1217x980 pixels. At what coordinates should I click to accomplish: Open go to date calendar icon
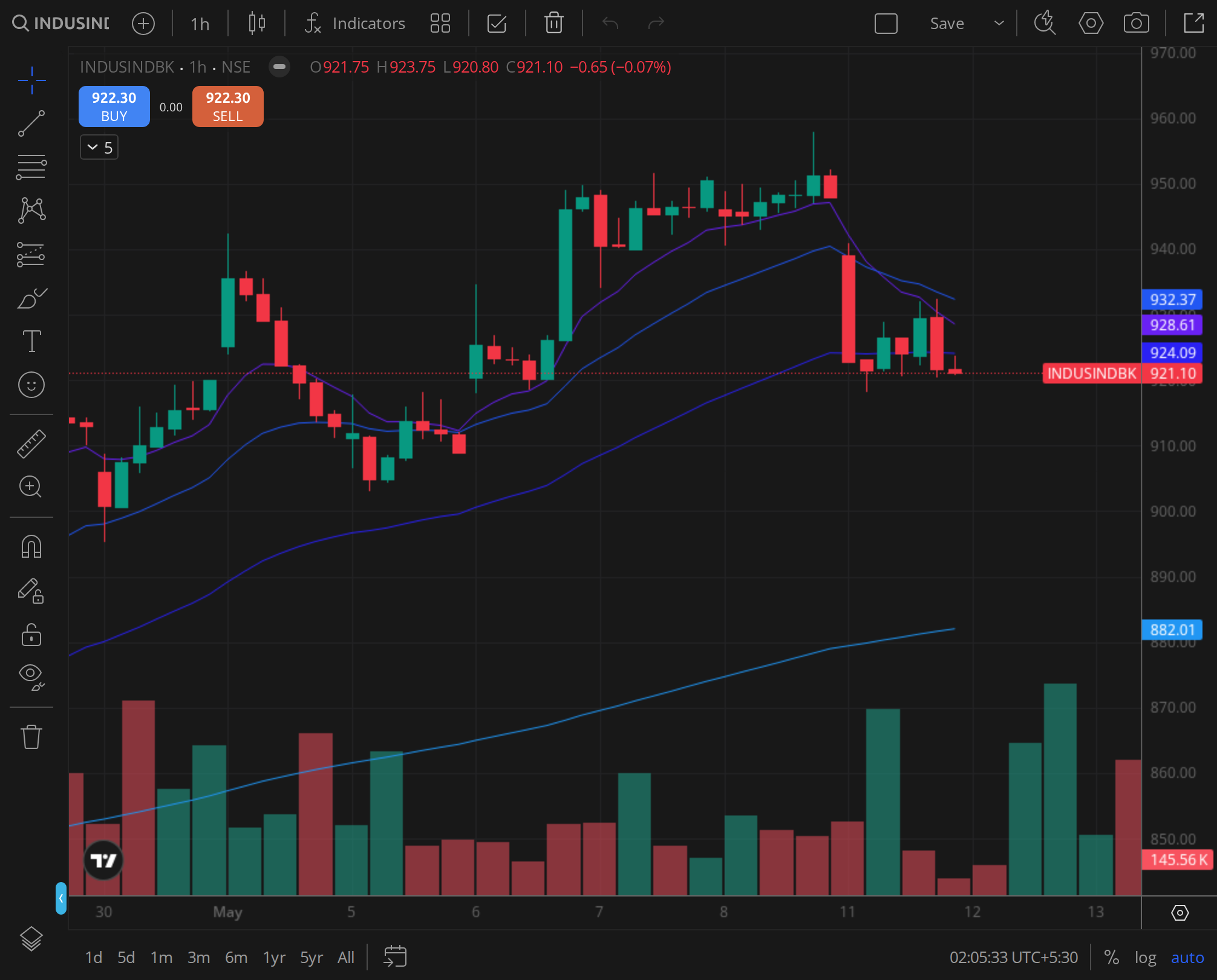[x=395, y=956]
